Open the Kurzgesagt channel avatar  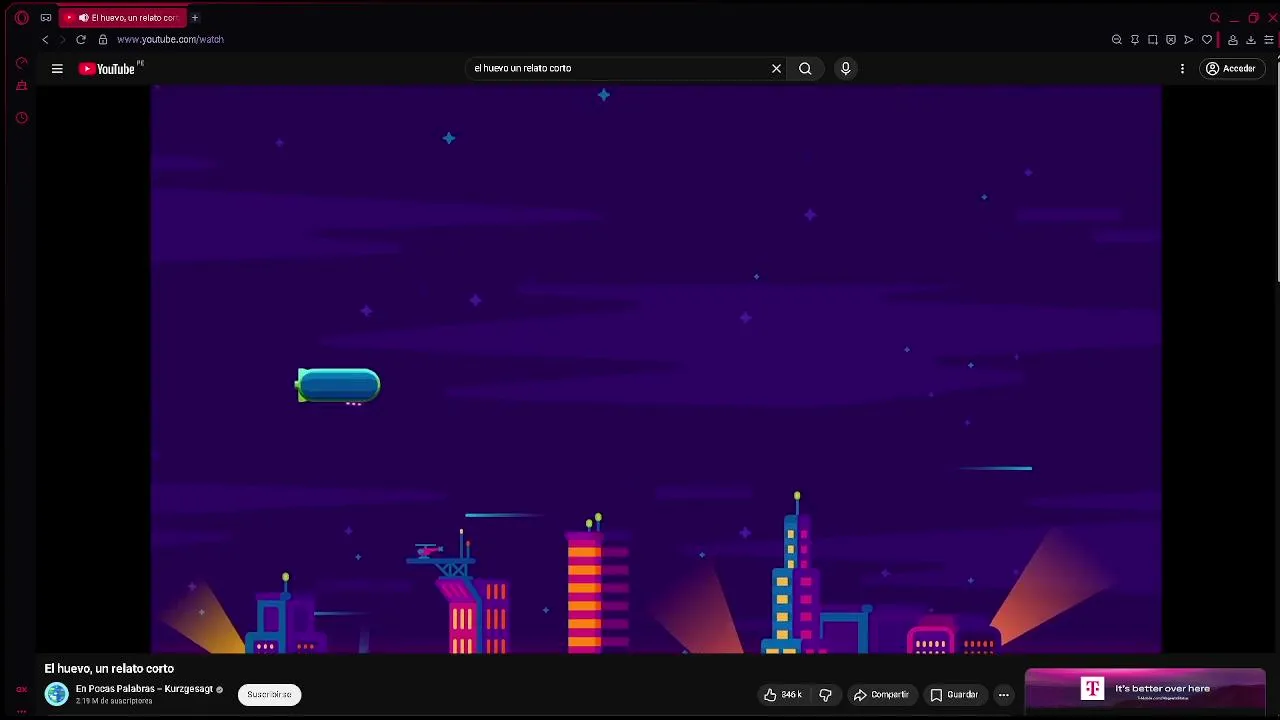[x=56, y=694]
